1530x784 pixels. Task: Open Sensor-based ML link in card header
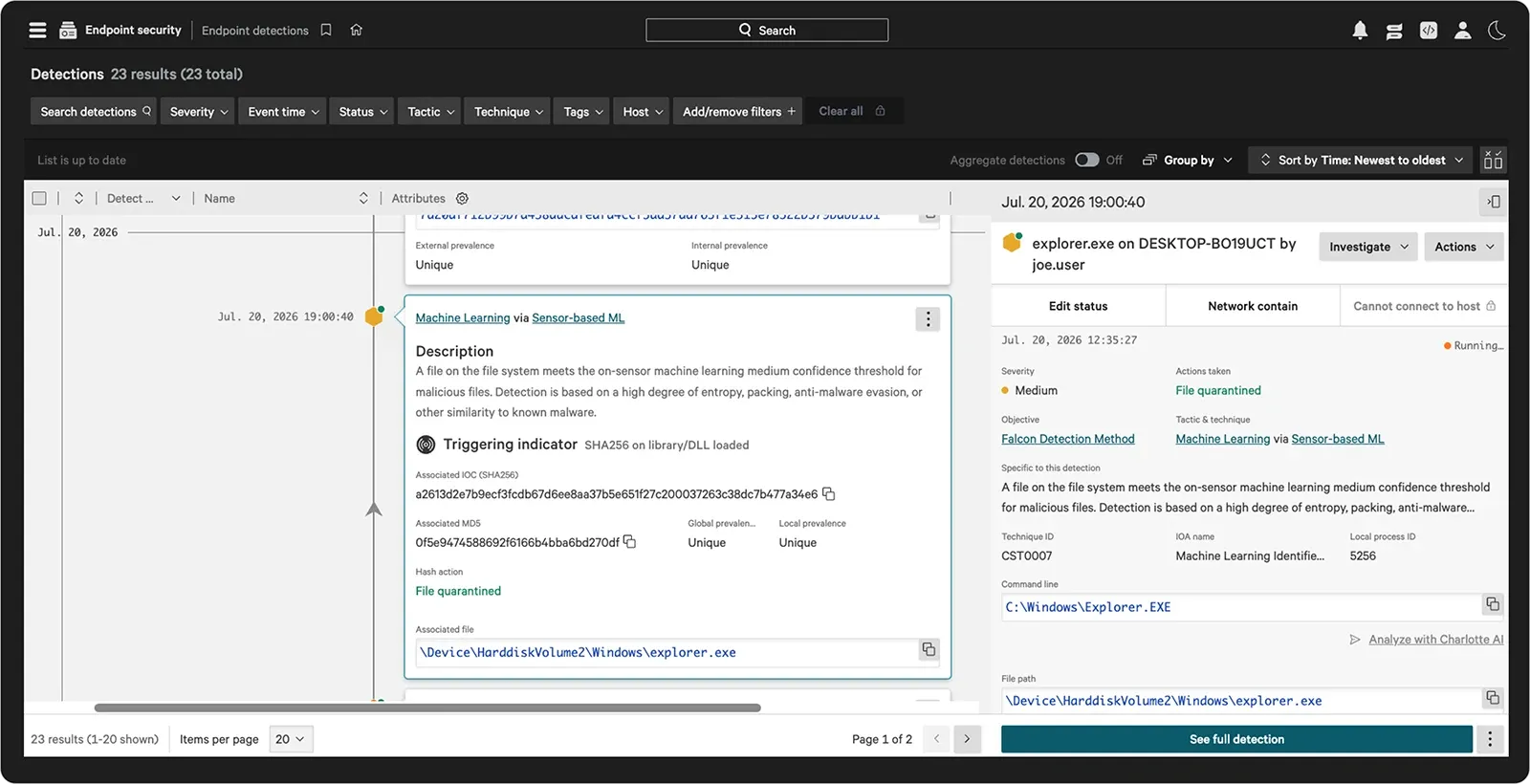[578, 318]
